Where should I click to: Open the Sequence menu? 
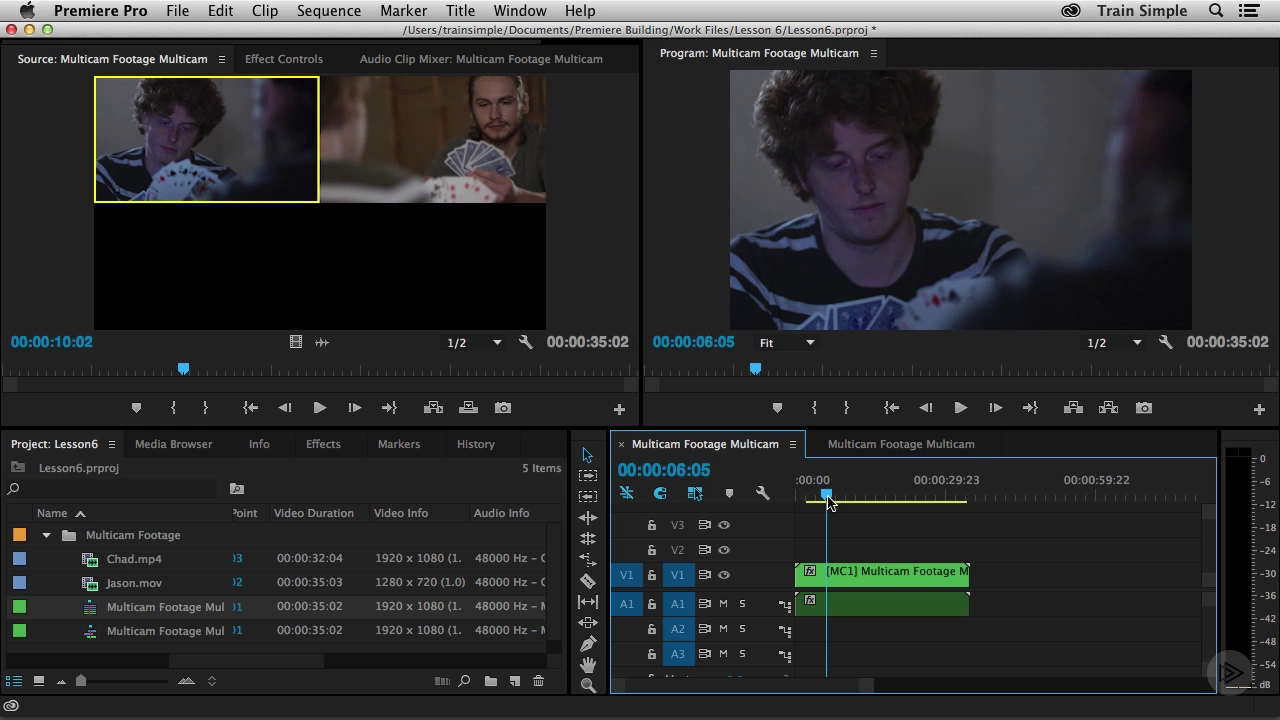point(328,11)
